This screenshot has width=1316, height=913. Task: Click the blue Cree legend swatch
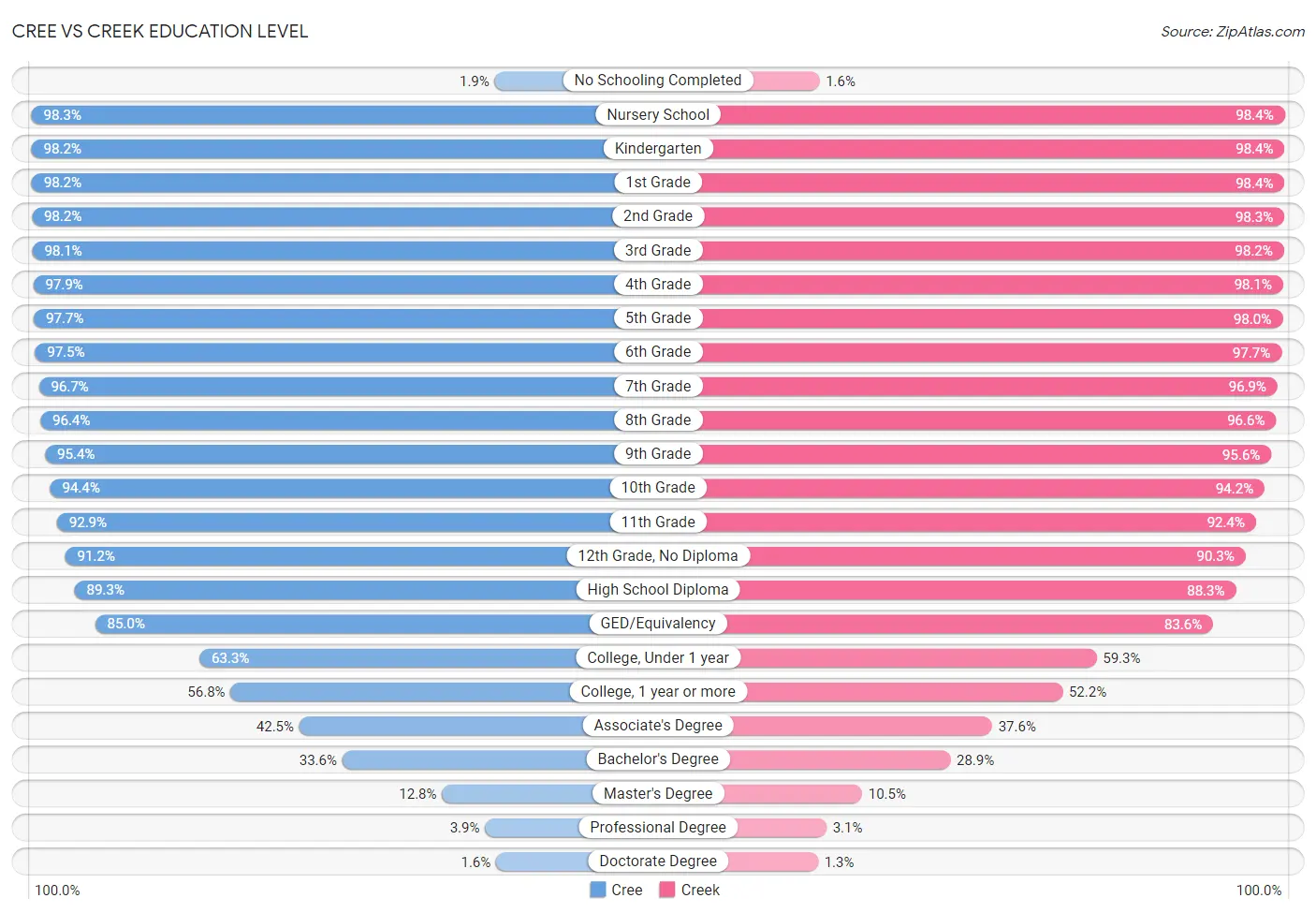(597, 890)
